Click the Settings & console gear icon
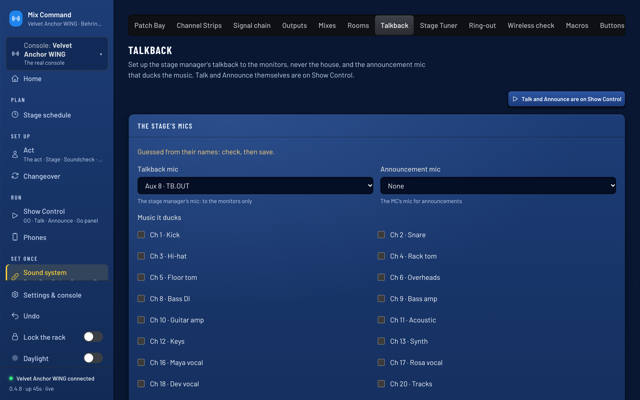Viewport: 640px width, 400px height. tap(15, 295)
